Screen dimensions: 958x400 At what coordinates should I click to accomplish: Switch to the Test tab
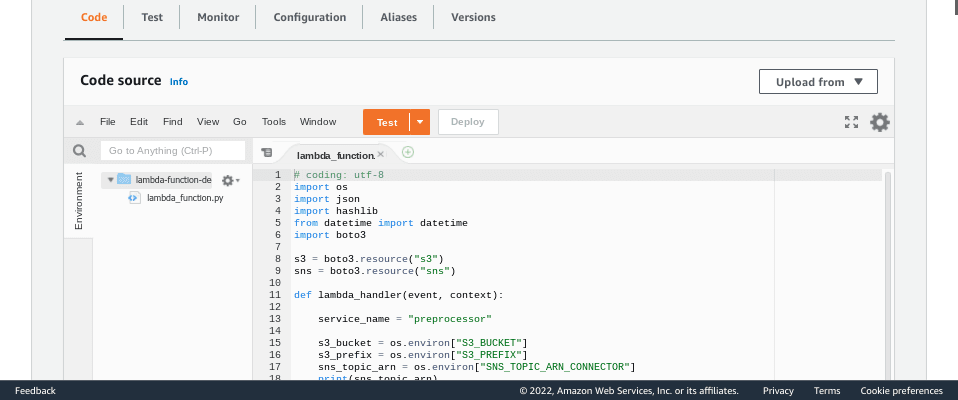point(152,18)
